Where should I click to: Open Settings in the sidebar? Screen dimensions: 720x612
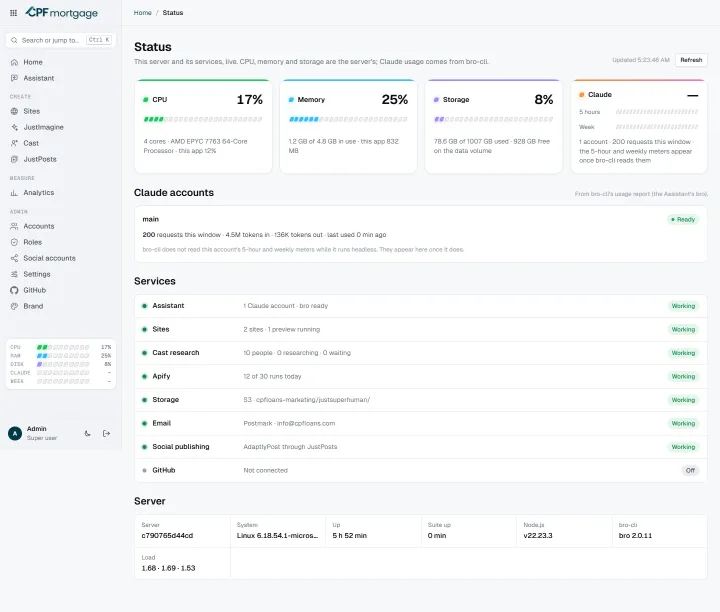click(x=61, y=275)
